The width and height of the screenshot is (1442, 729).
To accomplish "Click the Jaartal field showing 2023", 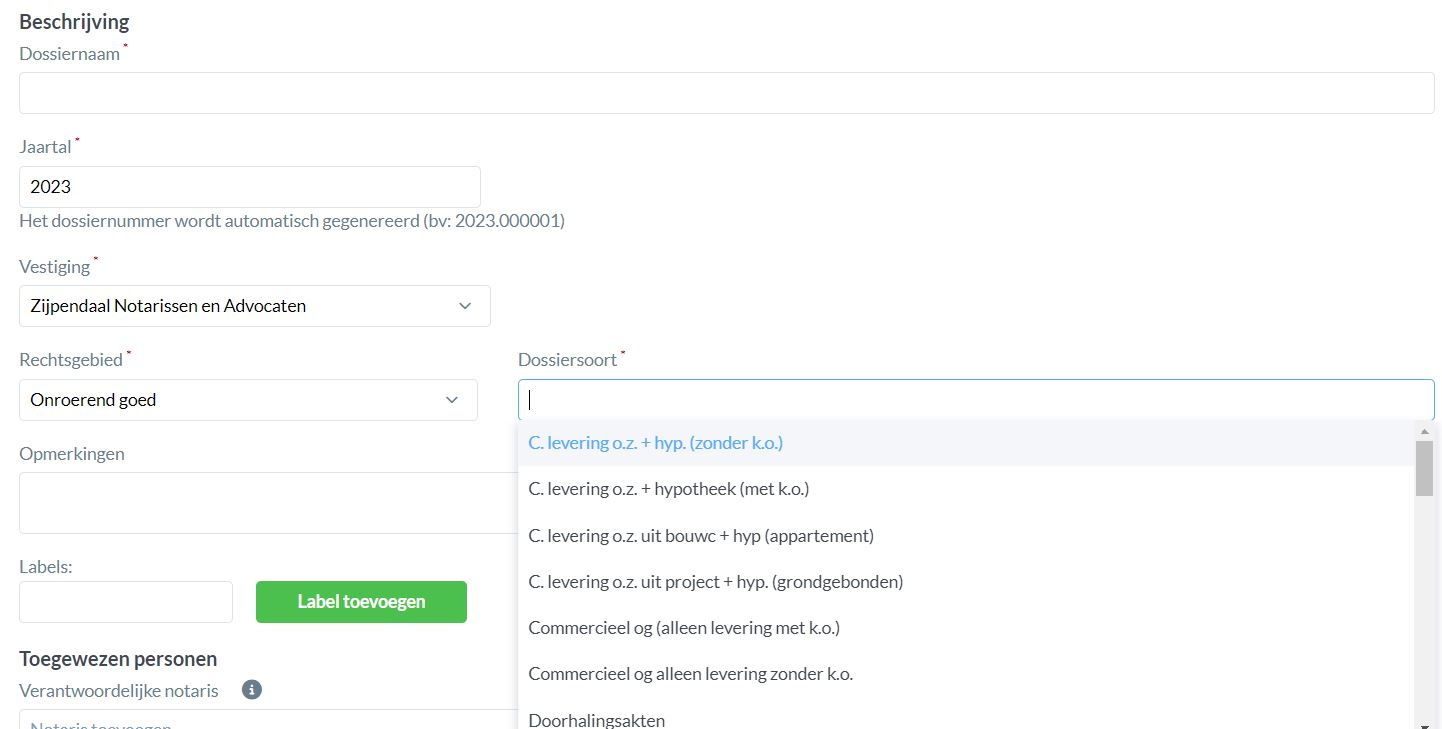I will pyautogui.click(x=249, y=187).
